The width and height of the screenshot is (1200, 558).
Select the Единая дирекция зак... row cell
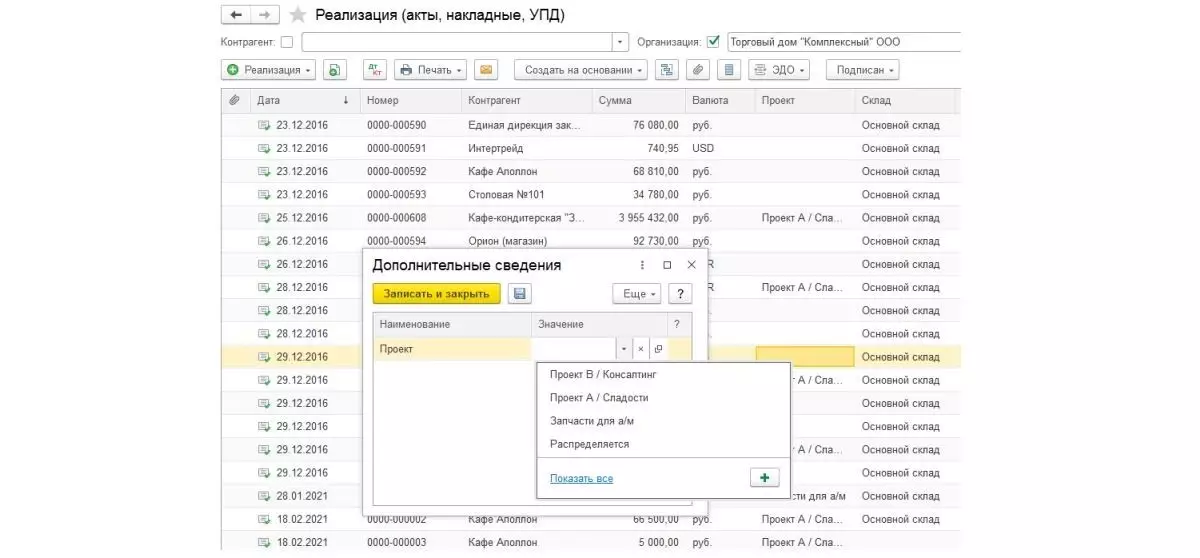pyautogui.click(x=526, y=125)
